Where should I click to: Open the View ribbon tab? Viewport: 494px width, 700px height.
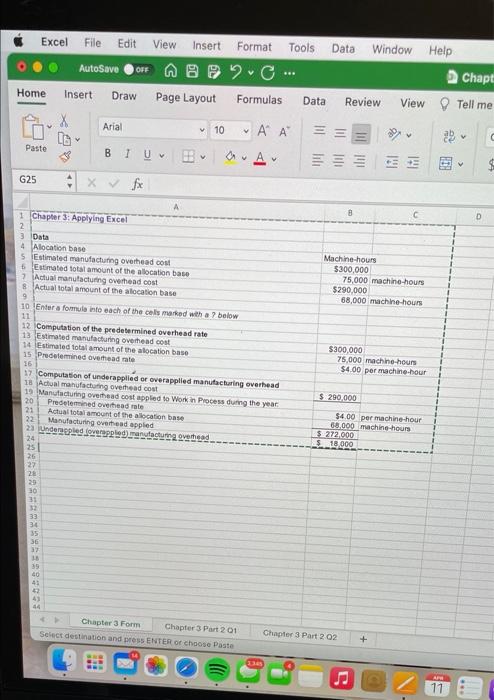pyautogui.click(x=412, y=104)
